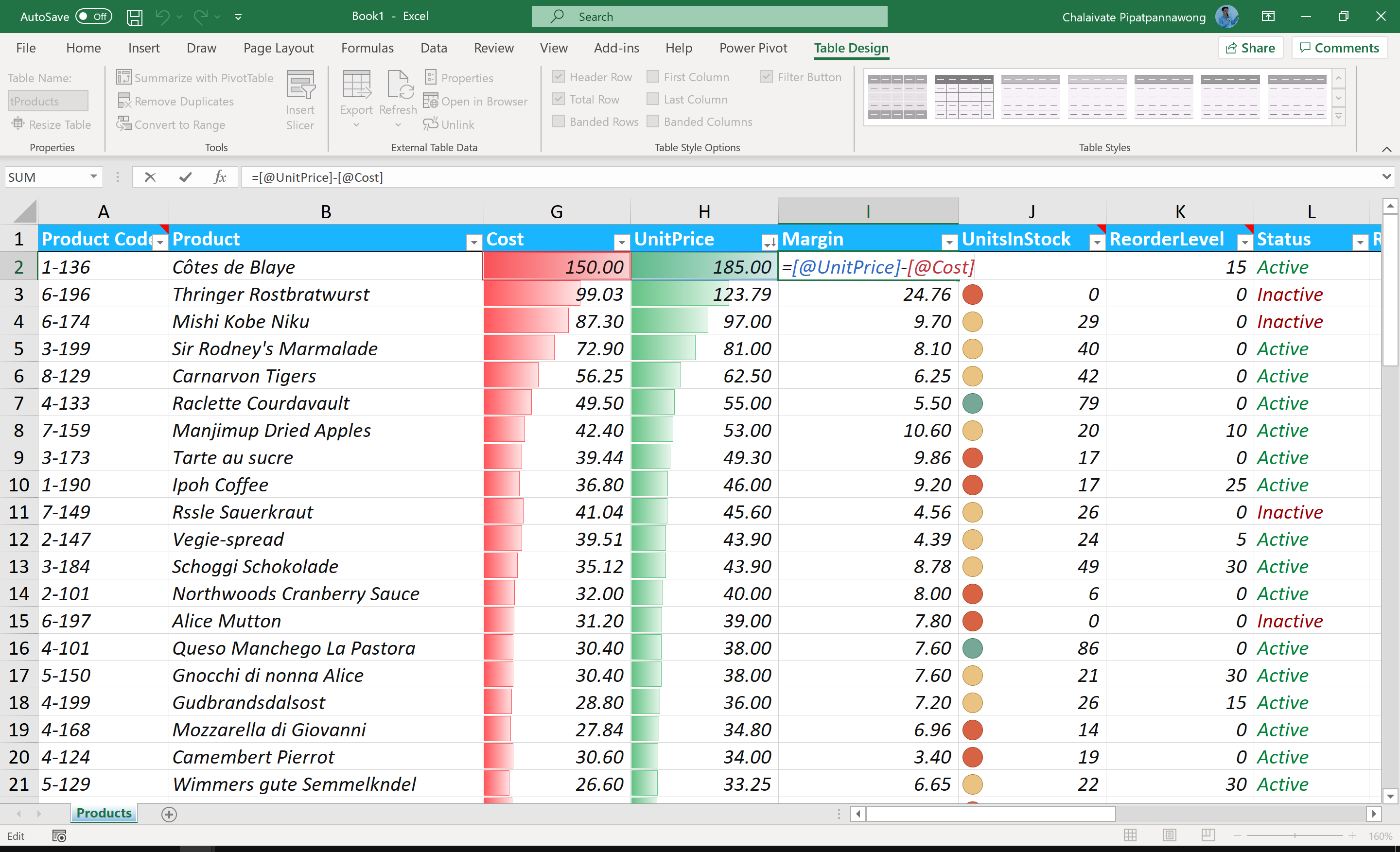Viewport: 1400px width, 852px height.
Task: Switch to the Power Pivot tab
Action: click(x=753, y=48)
